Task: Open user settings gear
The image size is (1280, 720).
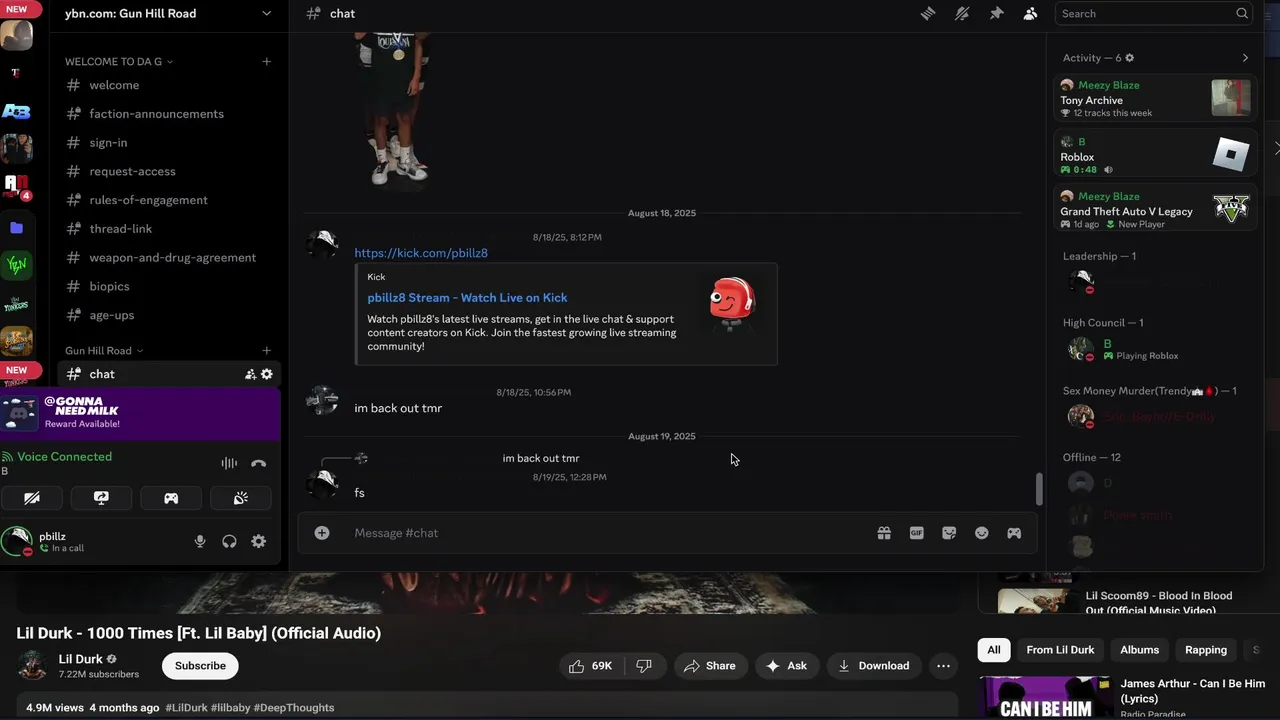Action: coord(259,541)
